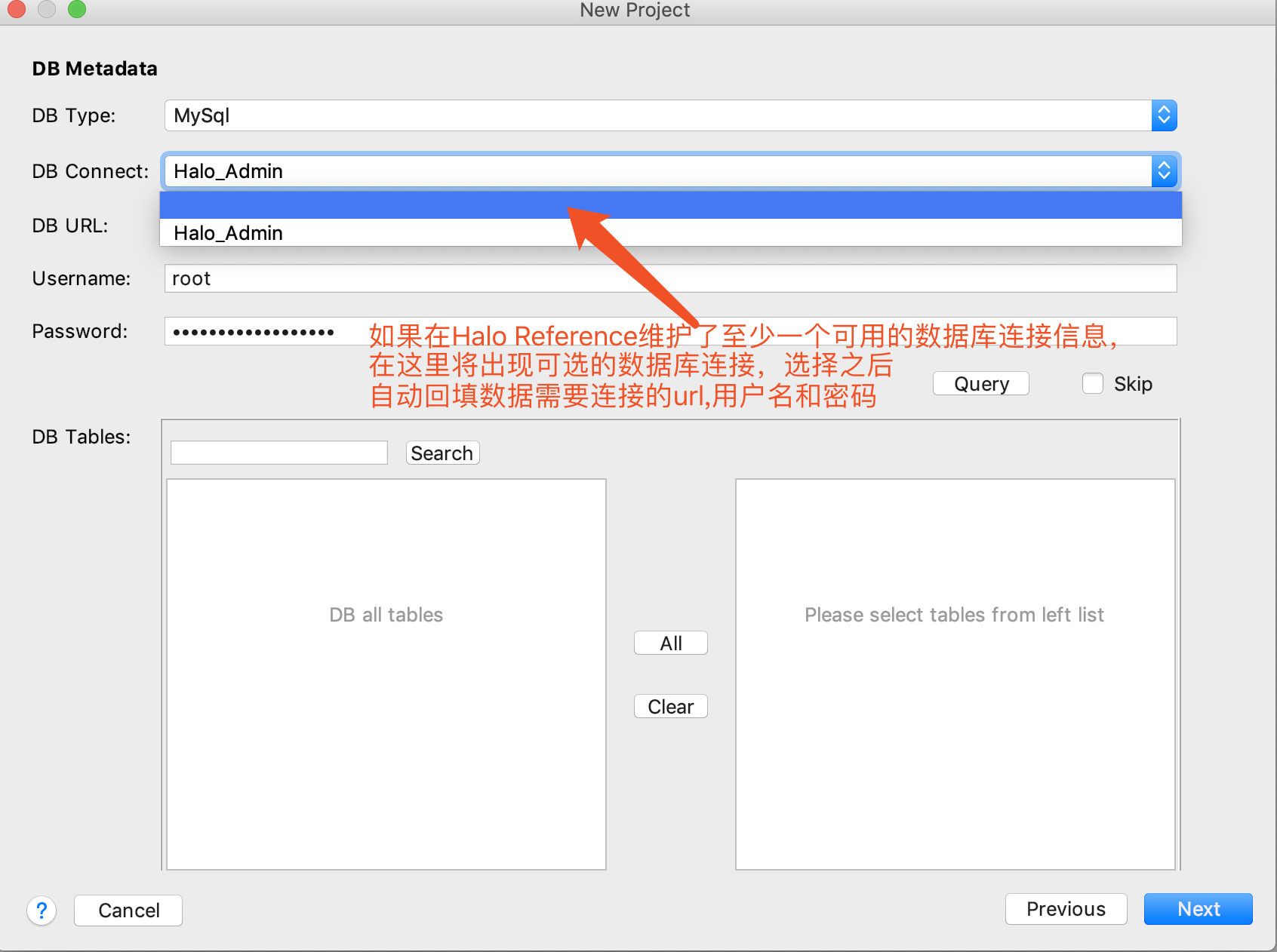Expand the DB Connect combo box
Viewport: 1277px width, 952px height.
tap(1163, 172)
